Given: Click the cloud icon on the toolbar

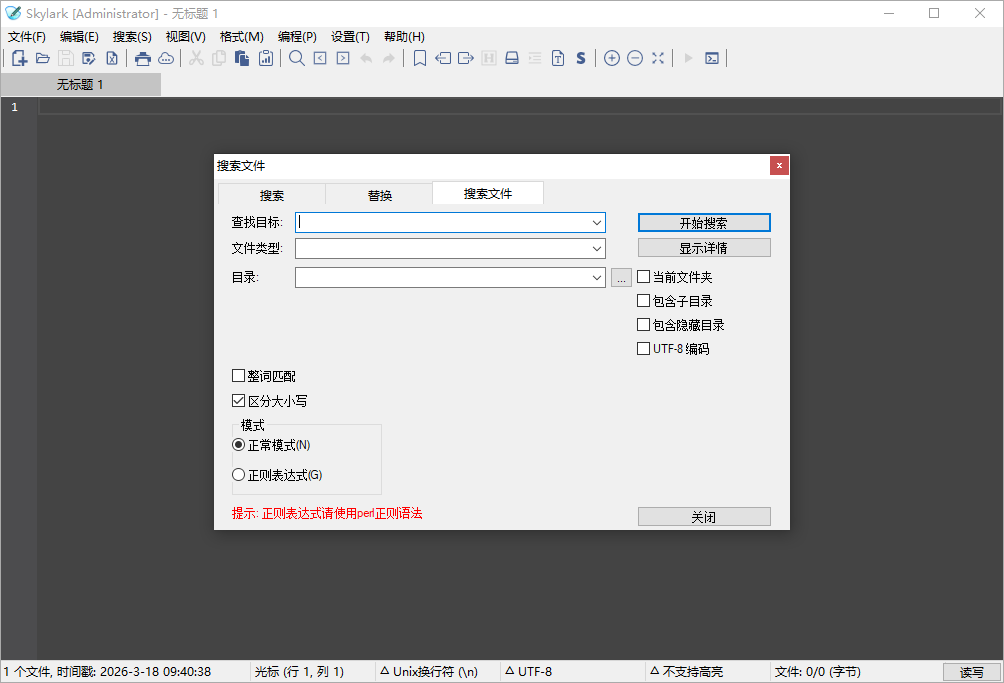Looking at the screenshot, I should (x=166, y=58).
